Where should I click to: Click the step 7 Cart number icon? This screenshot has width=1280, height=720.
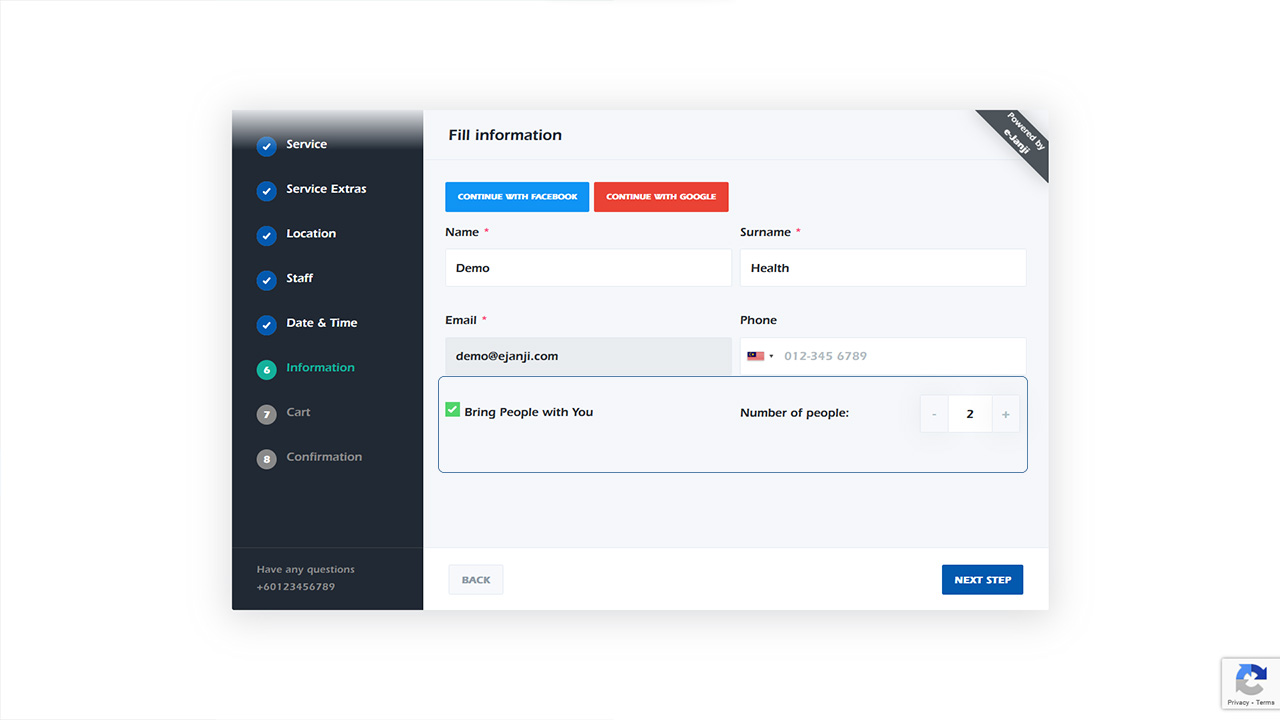(x=266, y=414)
